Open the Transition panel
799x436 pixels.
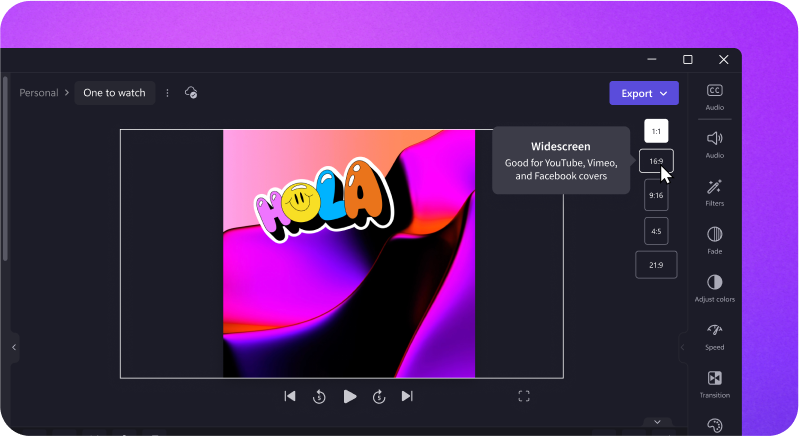(714, 379)
